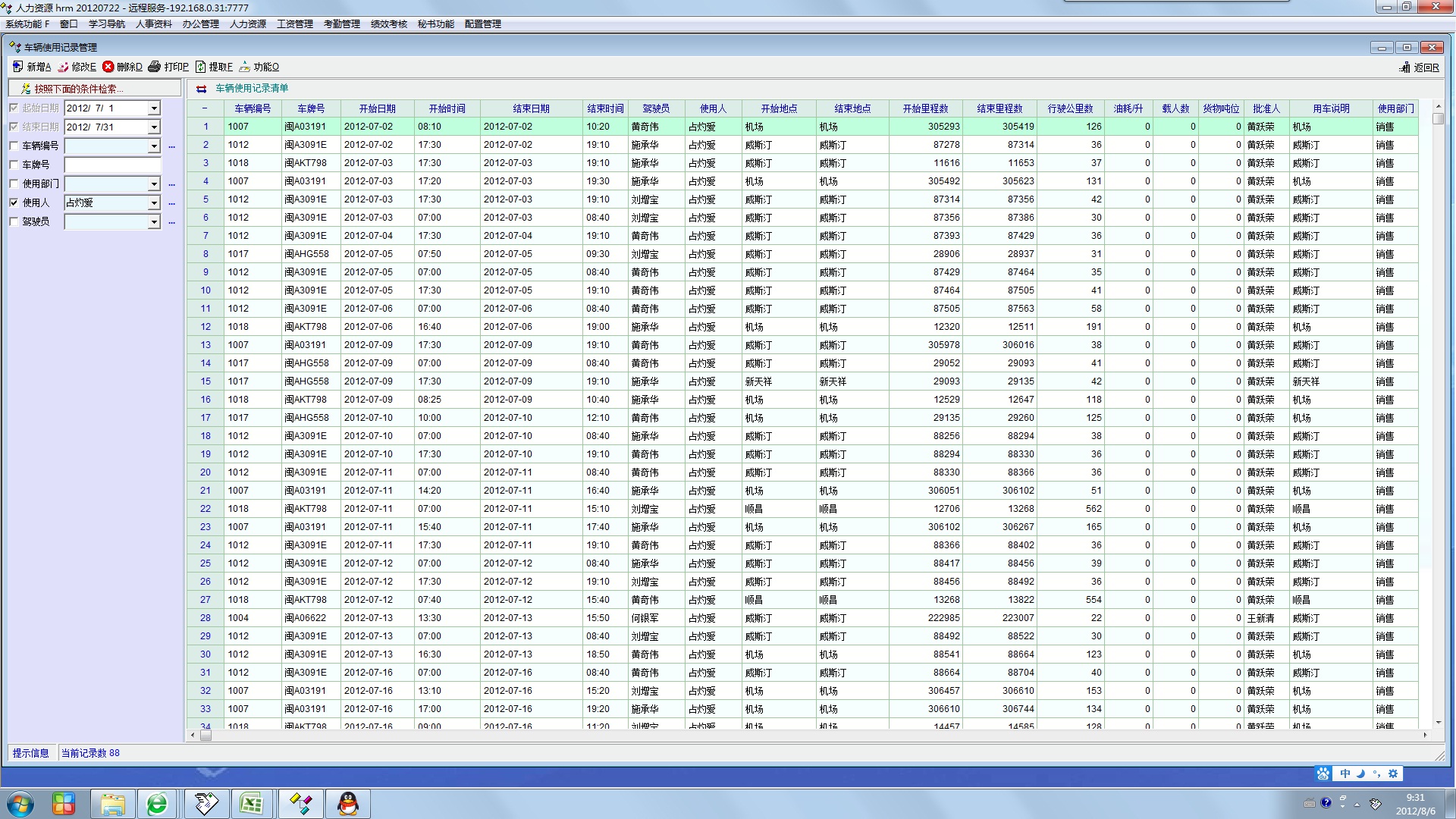The width and height of the screenshot is (1456, 819).
Task: Open Excel from the taskbar
Action: pos(251,804)
